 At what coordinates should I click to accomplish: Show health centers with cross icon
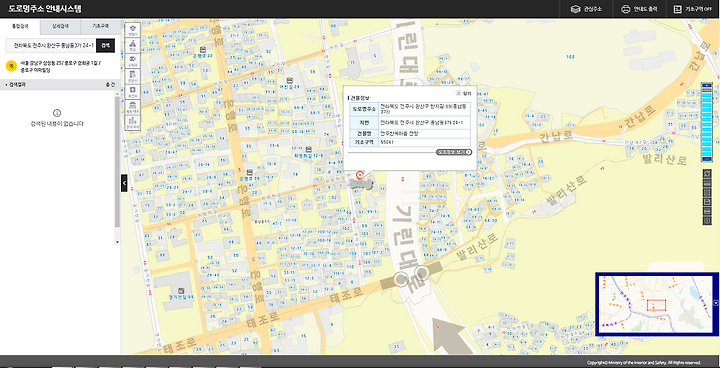133,92
